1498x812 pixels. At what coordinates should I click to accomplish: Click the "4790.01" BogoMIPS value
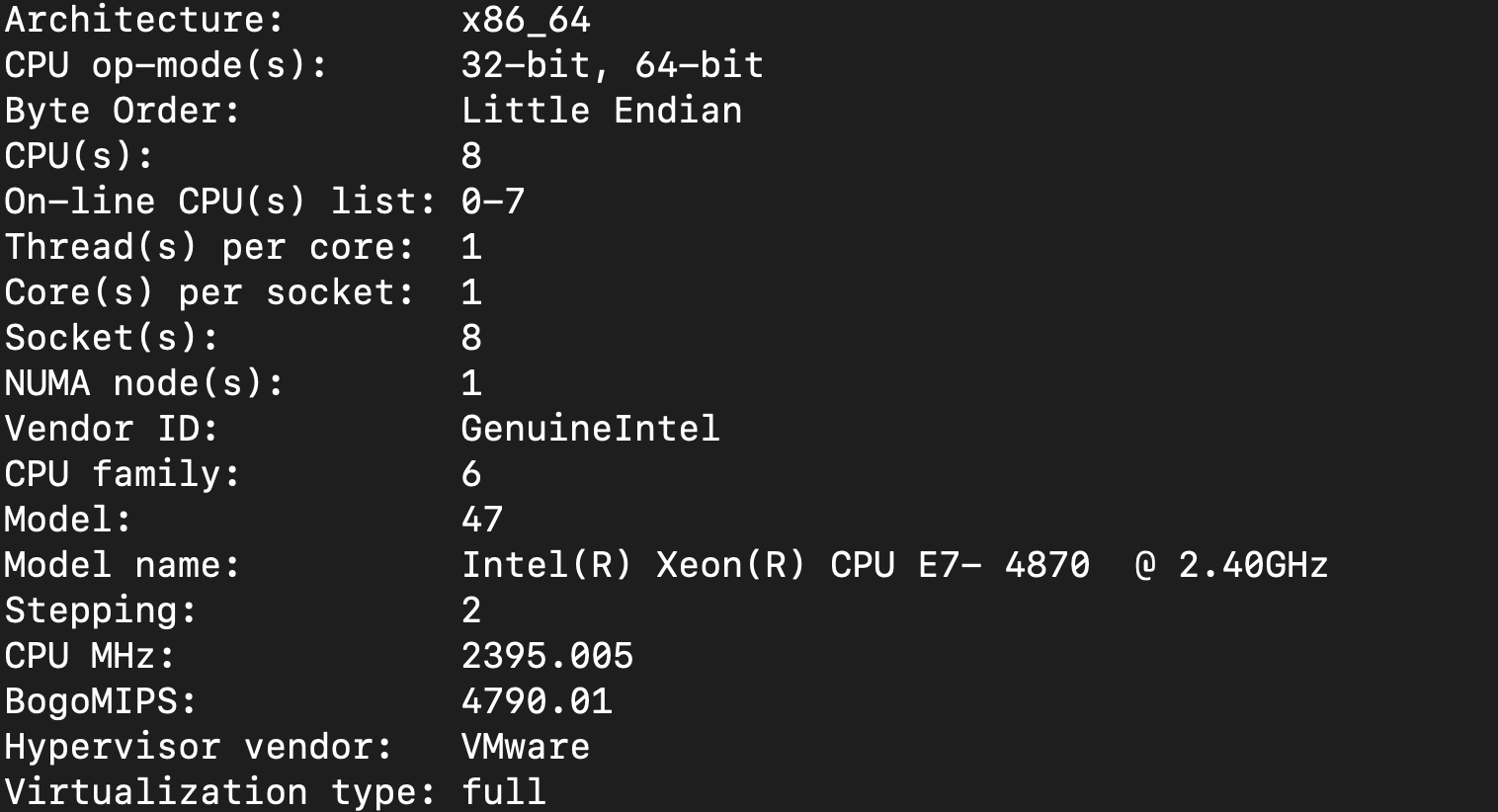[536, 701]
